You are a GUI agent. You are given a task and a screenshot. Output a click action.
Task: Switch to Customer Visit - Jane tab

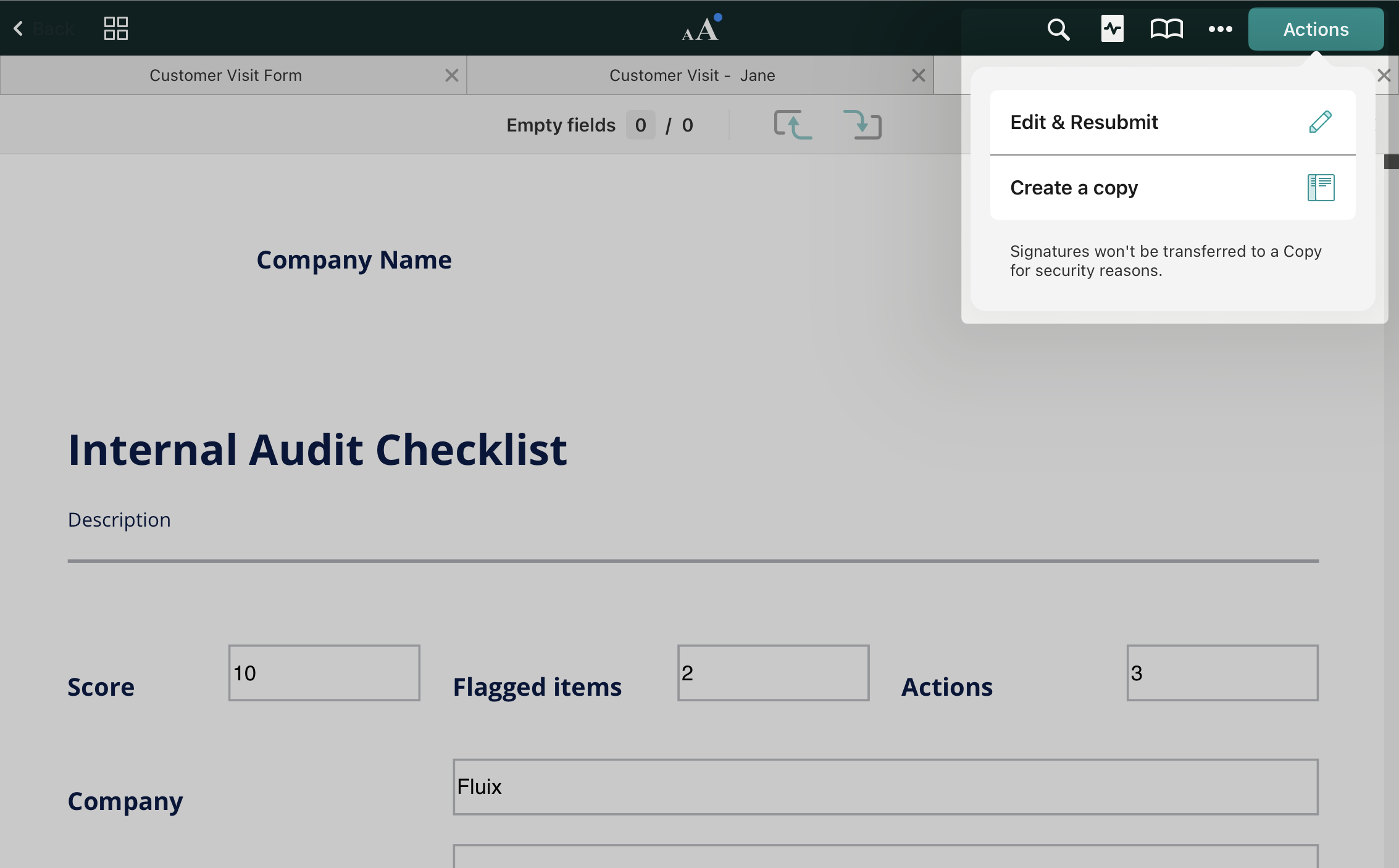pyautogui.click(x=691, y=75)
